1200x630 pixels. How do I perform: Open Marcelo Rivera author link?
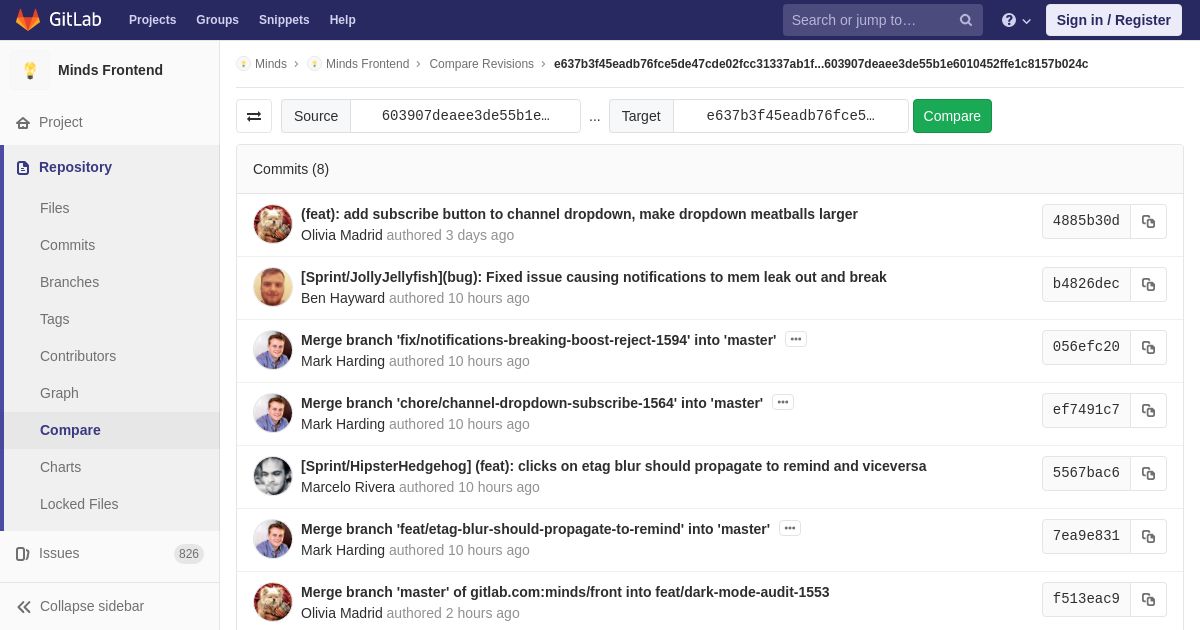[x=348, y=487]
